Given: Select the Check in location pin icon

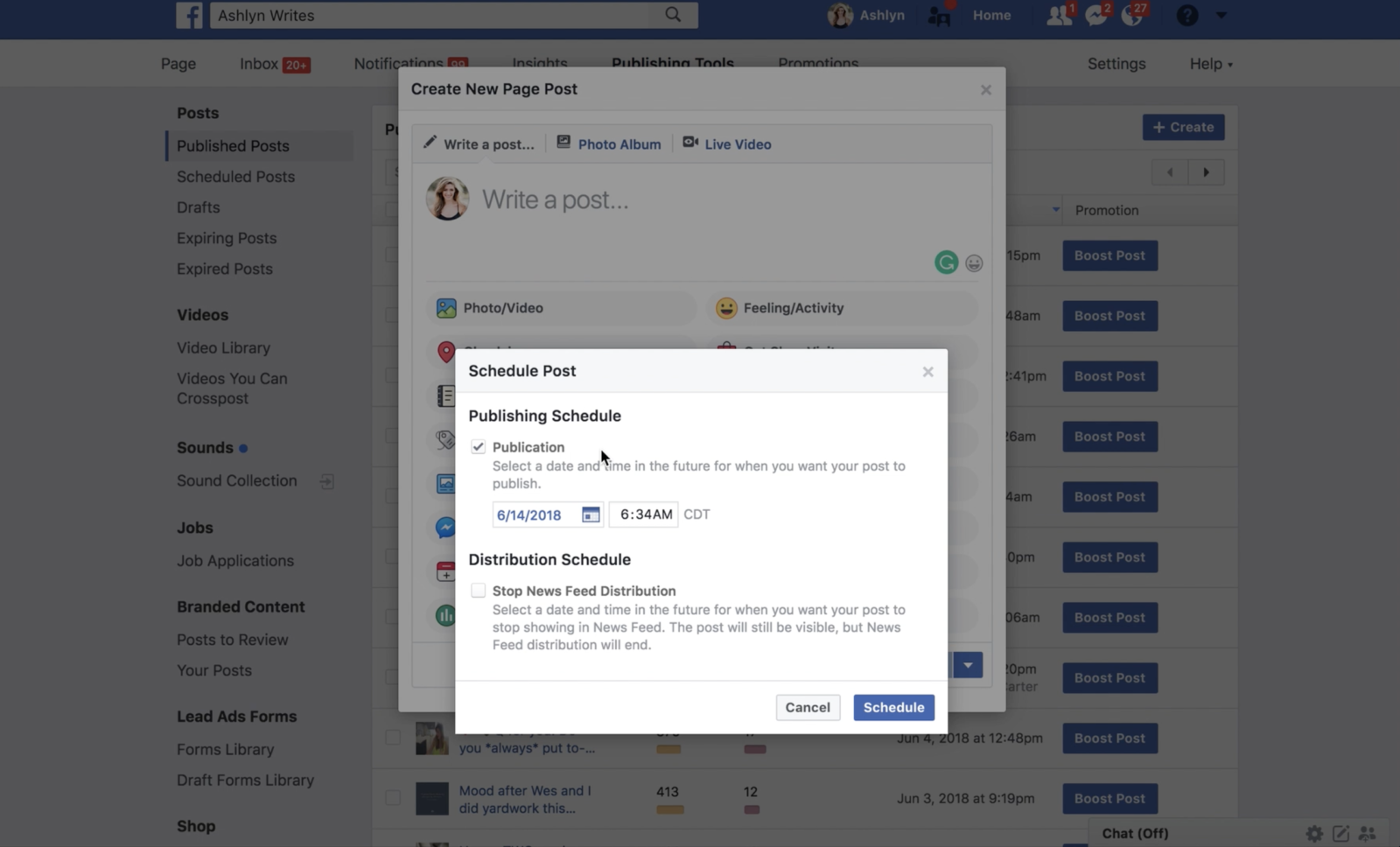Looking at the screenshot, I should coord(446,352).
